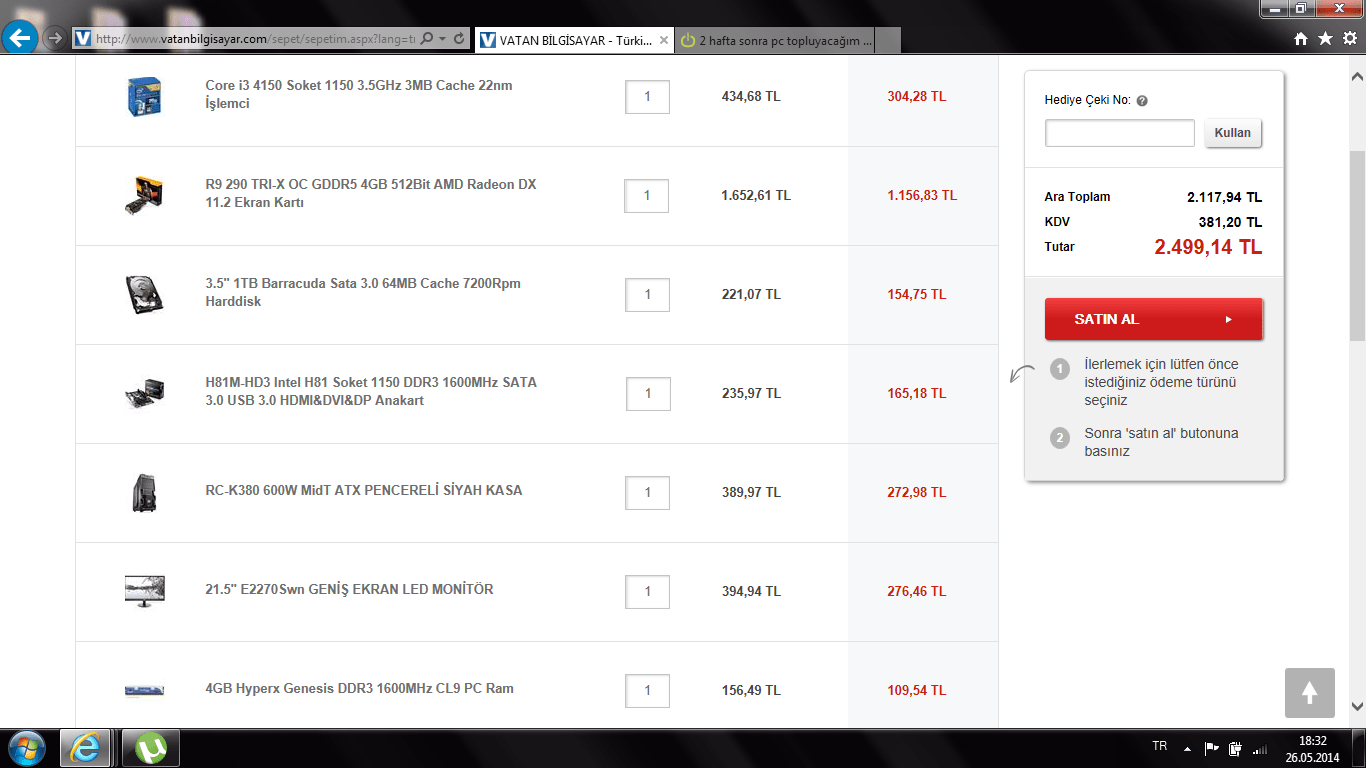This screenshot has height=768, width=1366.
Task: Click the browser forward arrow button
Action: click(56, 39)
